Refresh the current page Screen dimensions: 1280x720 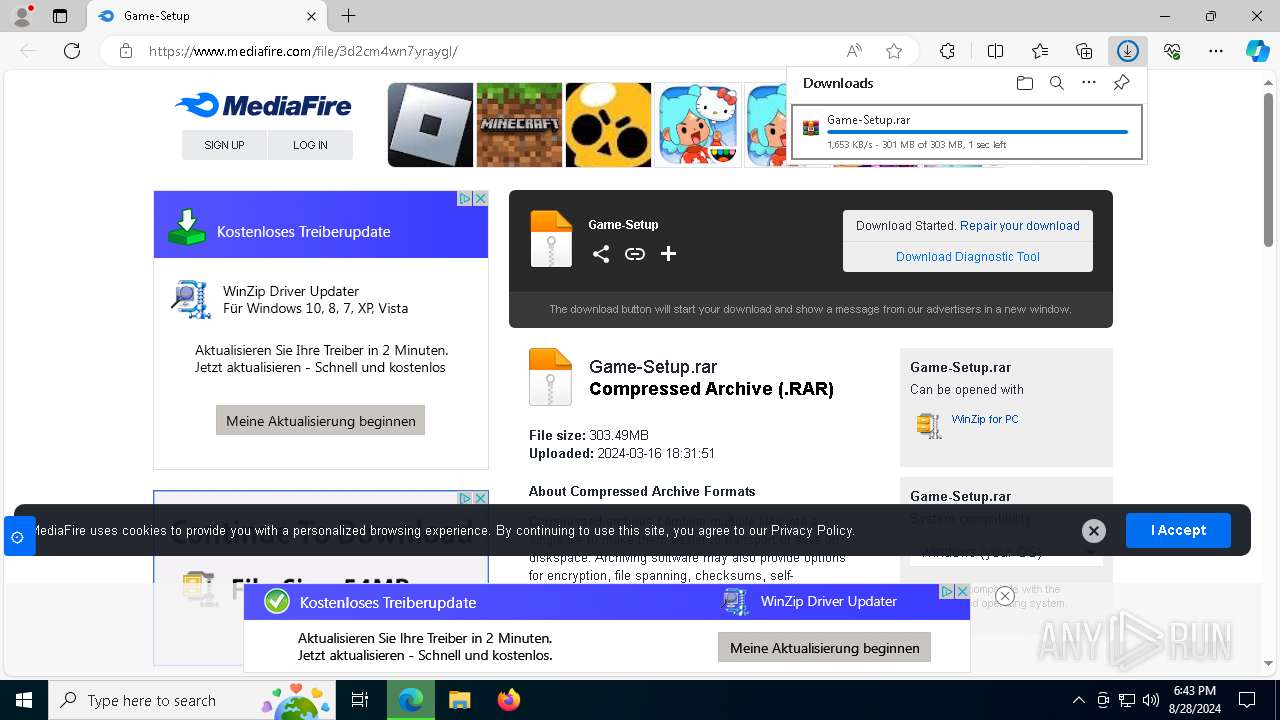[x=72, y=51]
